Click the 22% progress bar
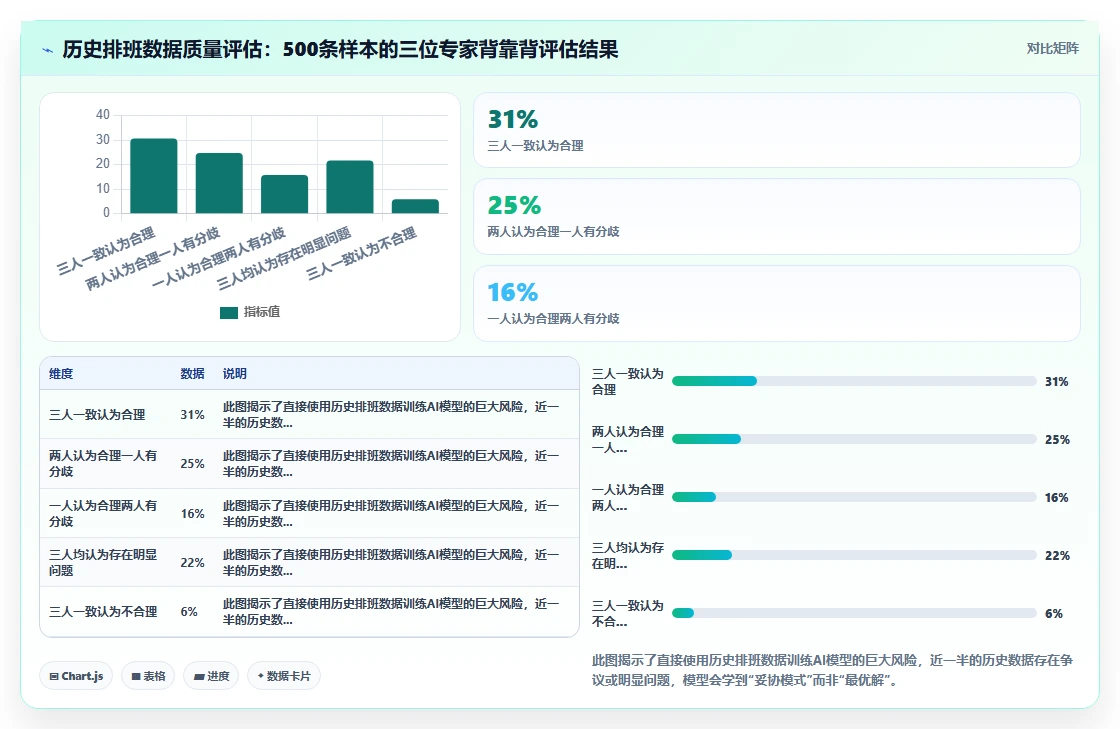 coord(854,555)
